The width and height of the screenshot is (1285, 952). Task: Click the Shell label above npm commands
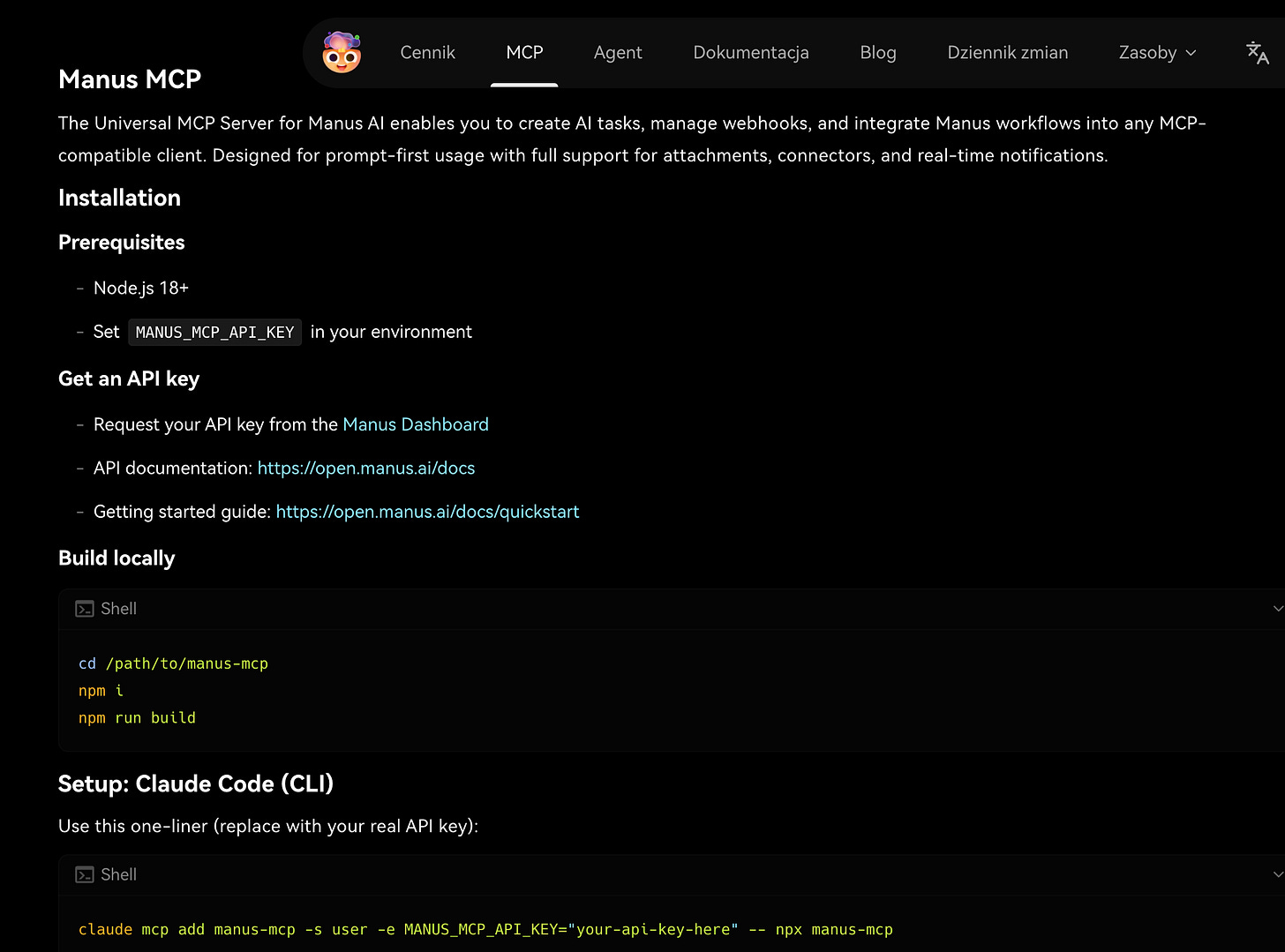click(118, 609)
